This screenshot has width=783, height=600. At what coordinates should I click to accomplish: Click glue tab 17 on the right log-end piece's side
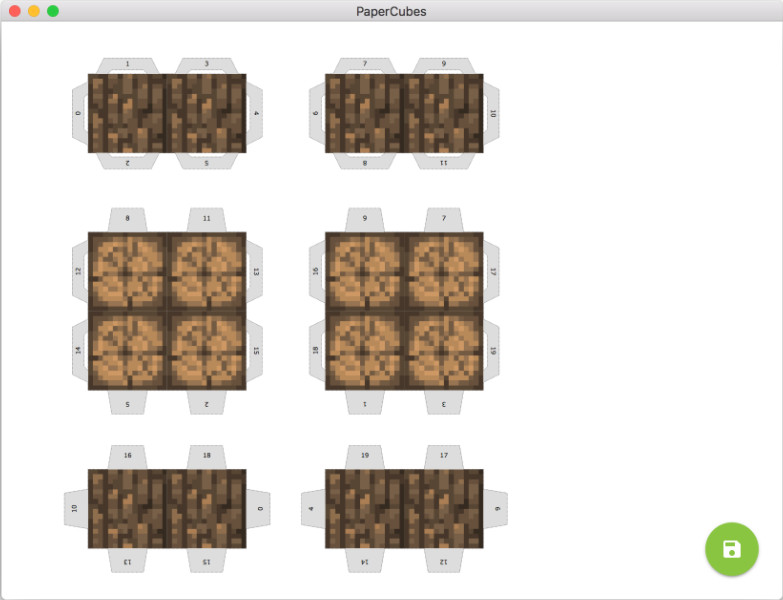pos(492,272)
